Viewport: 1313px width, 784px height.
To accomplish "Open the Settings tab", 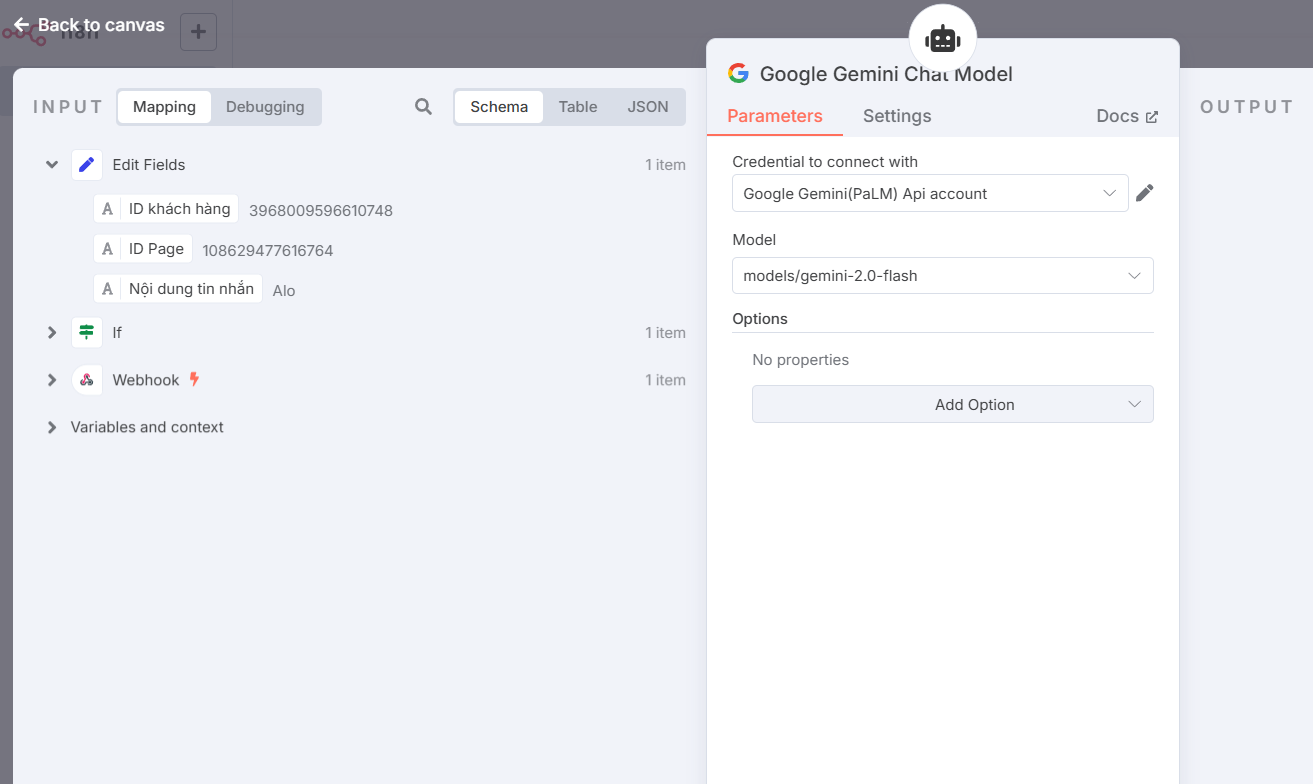I will point(897,116).
